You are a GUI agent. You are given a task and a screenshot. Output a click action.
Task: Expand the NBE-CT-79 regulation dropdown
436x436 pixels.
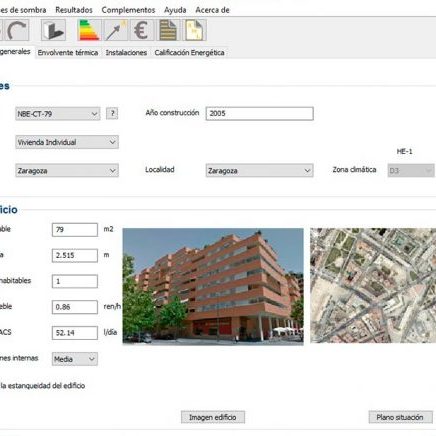click(58, 114)
